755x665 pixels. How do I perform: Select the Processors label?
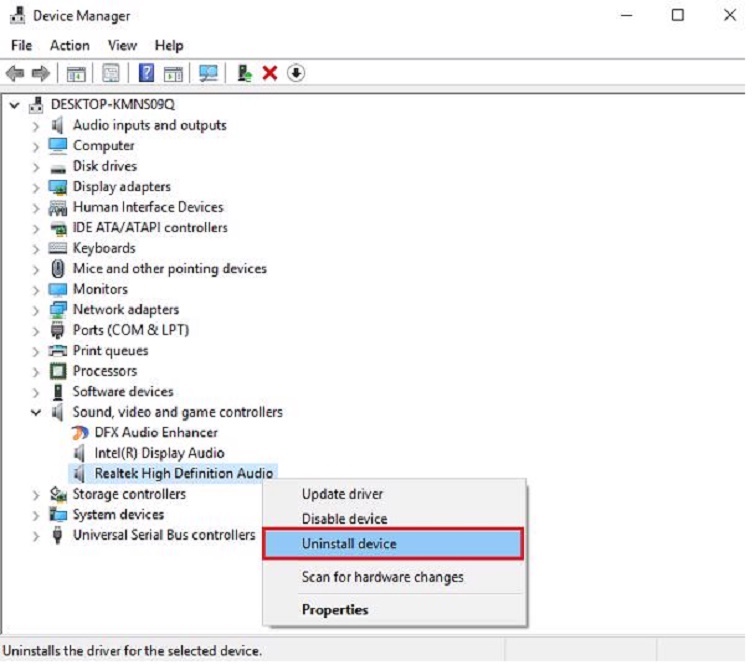click(105, 371)
